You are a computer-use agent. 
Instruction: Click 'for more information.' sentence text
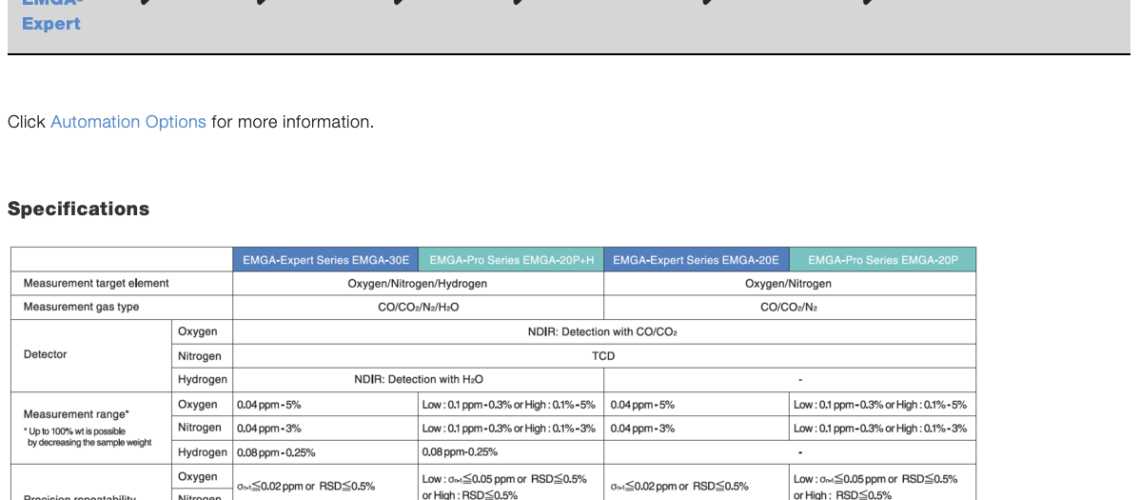(x=293, y=122)
